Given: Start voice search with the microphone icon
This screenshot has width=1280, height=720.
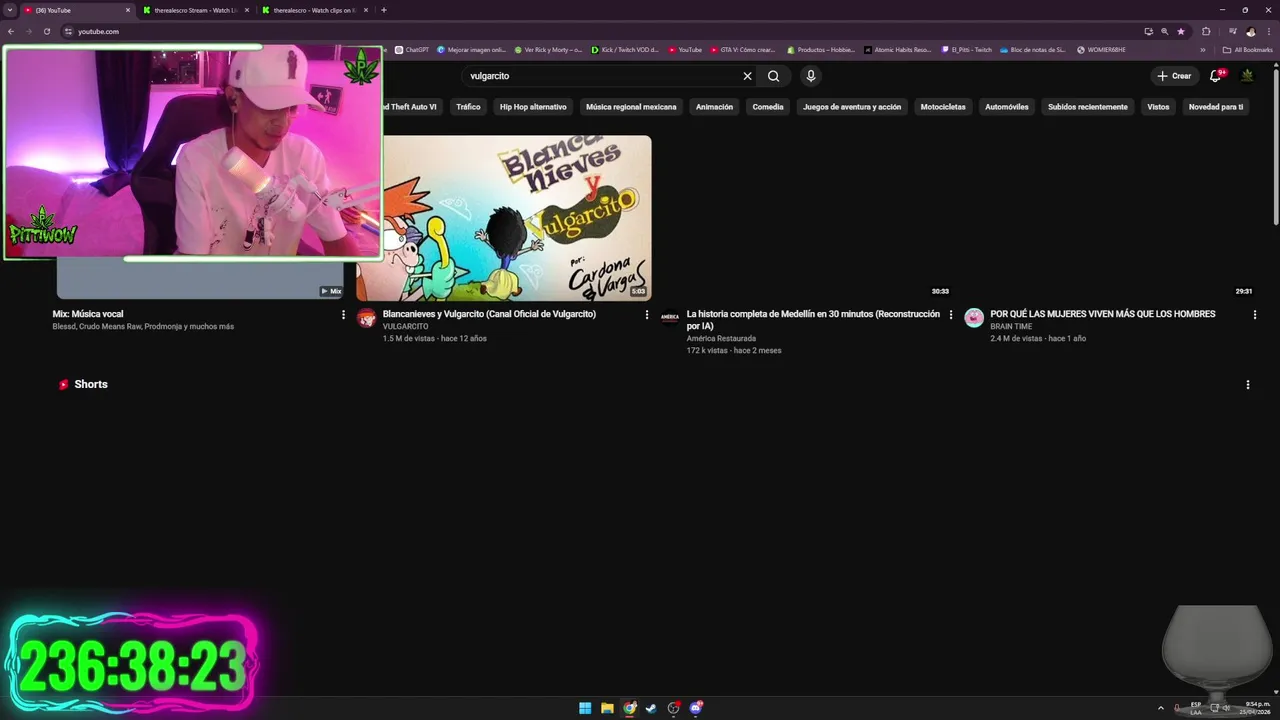Looking at the screenshot, I should click(811, 76).
